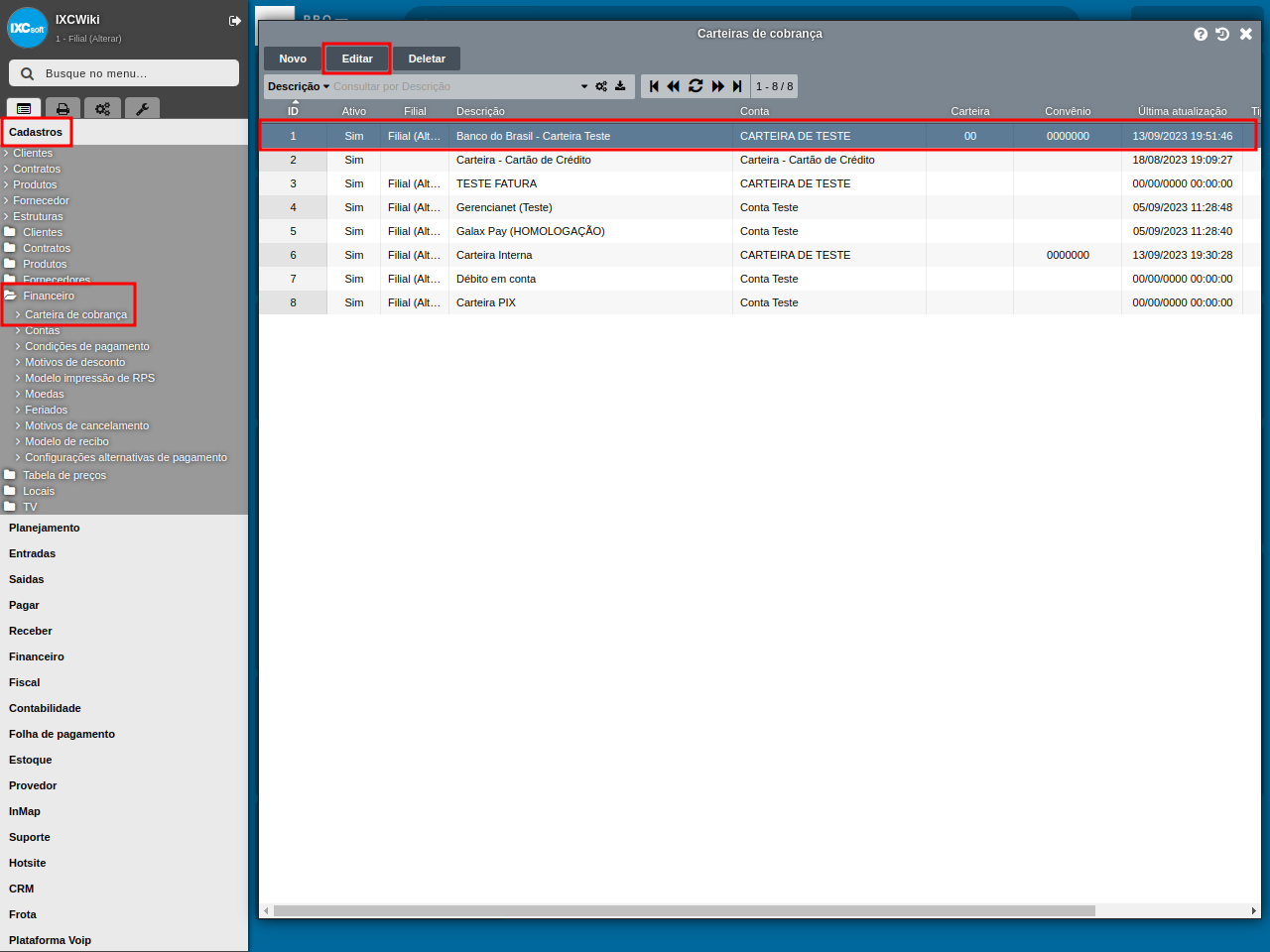
Task: Open the search options dropdown arrow
Action: (584, 86)
